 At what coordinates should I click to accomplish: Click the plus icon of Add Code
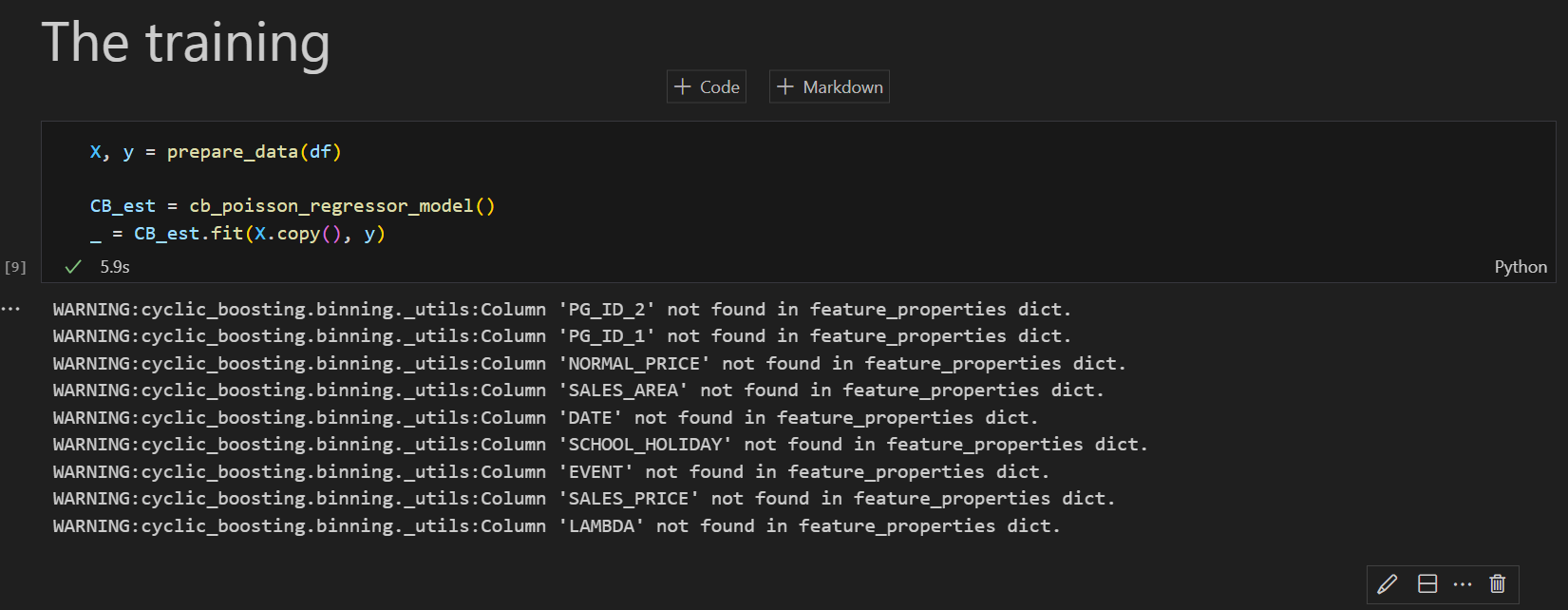pyautogui.click(x=682, y=87)
